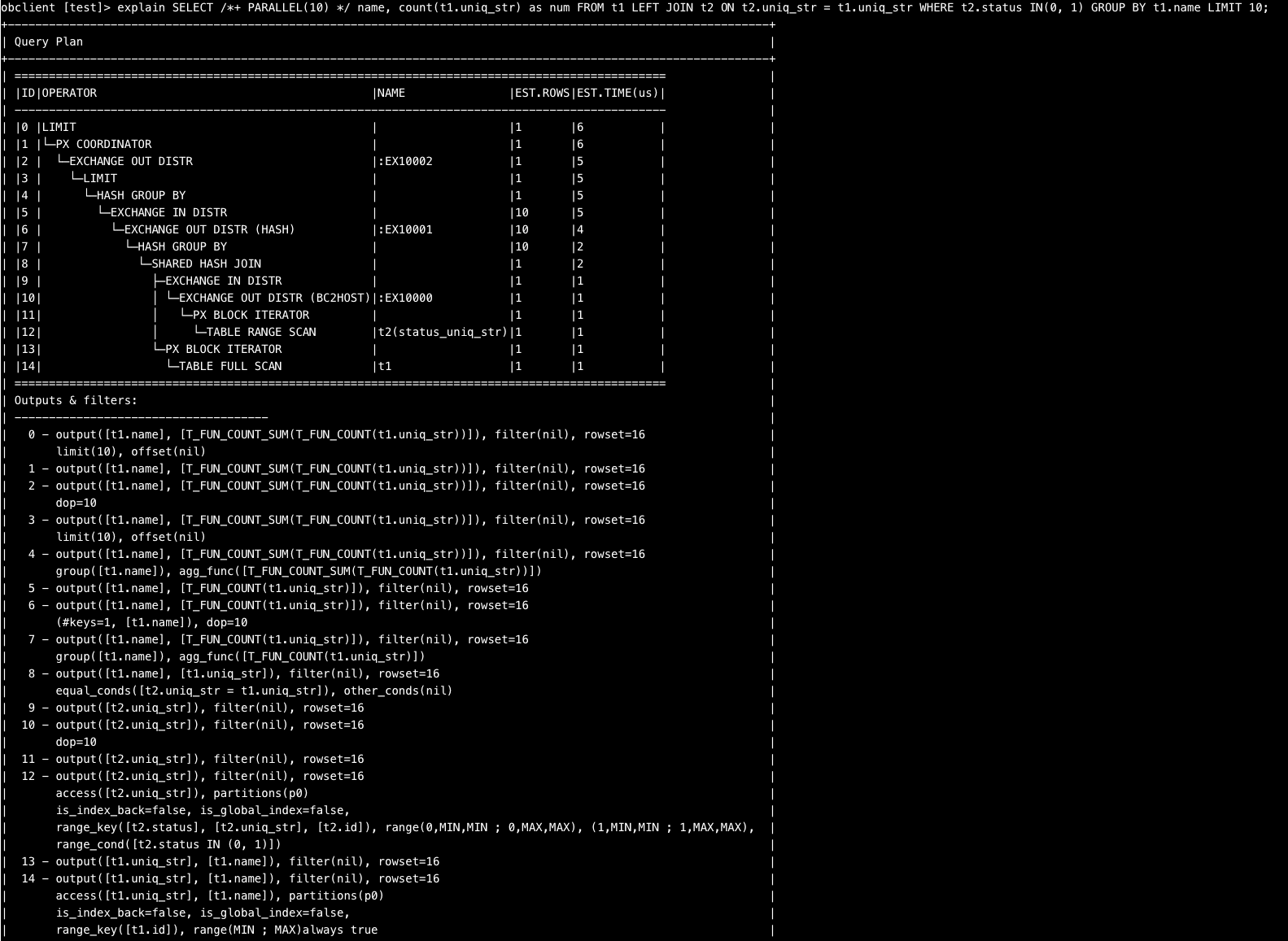Click the TABLE FULL SCAN operator
Image resolution: width=1288 pixels, height=941 pixels.
(x=230, y=366)
